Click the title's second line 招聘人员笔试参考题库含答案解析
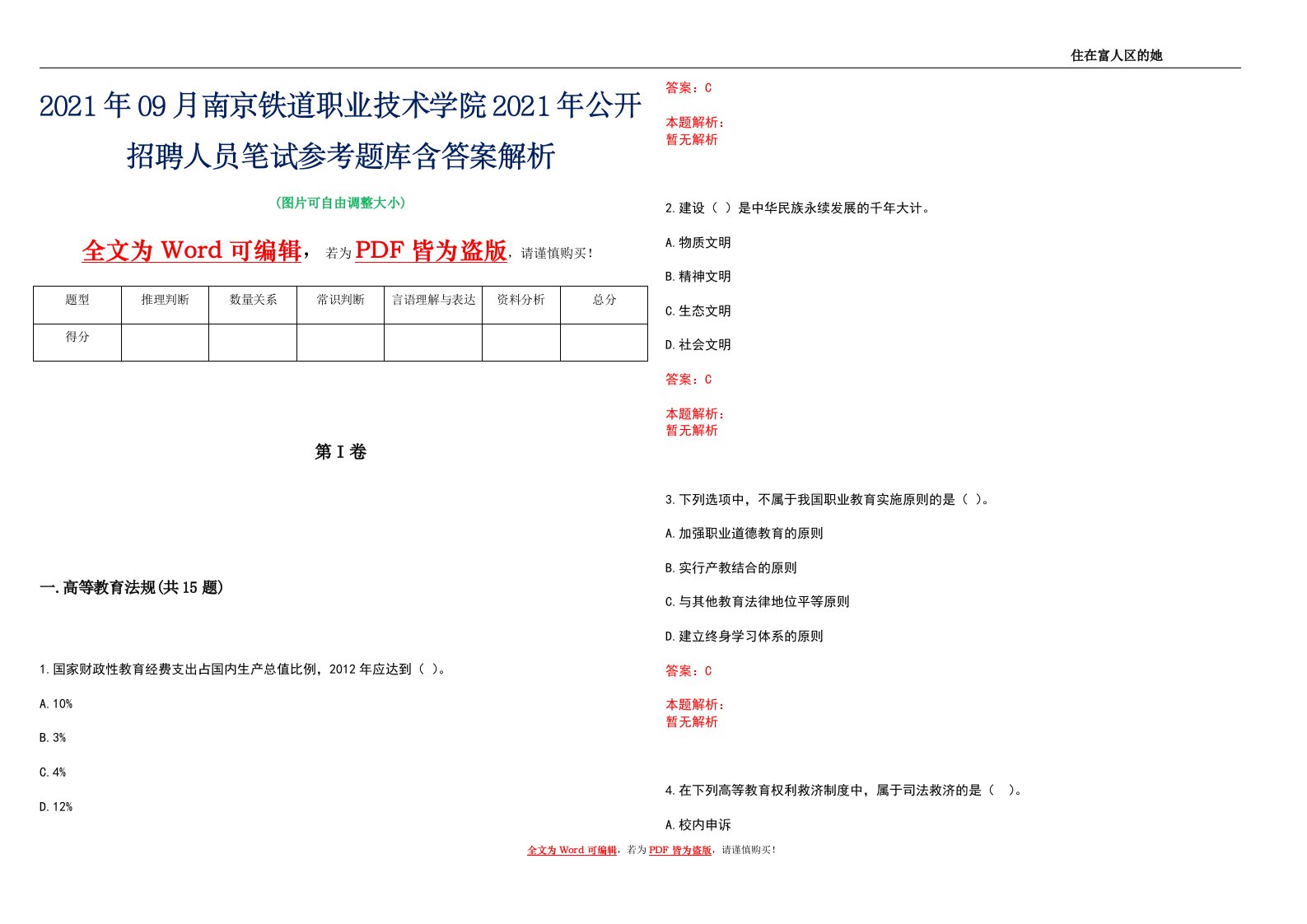The height and width of the screenshot is (924, 1307). click(x=340, y=155)
